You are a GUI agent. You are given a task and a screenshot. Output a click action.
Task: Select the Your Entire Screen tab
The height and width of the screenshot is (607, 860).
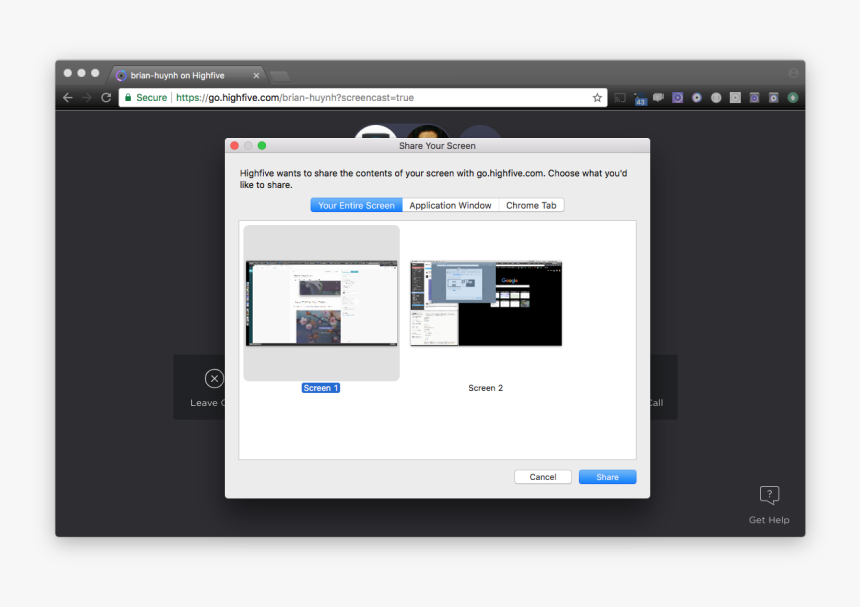pos(355,205)
